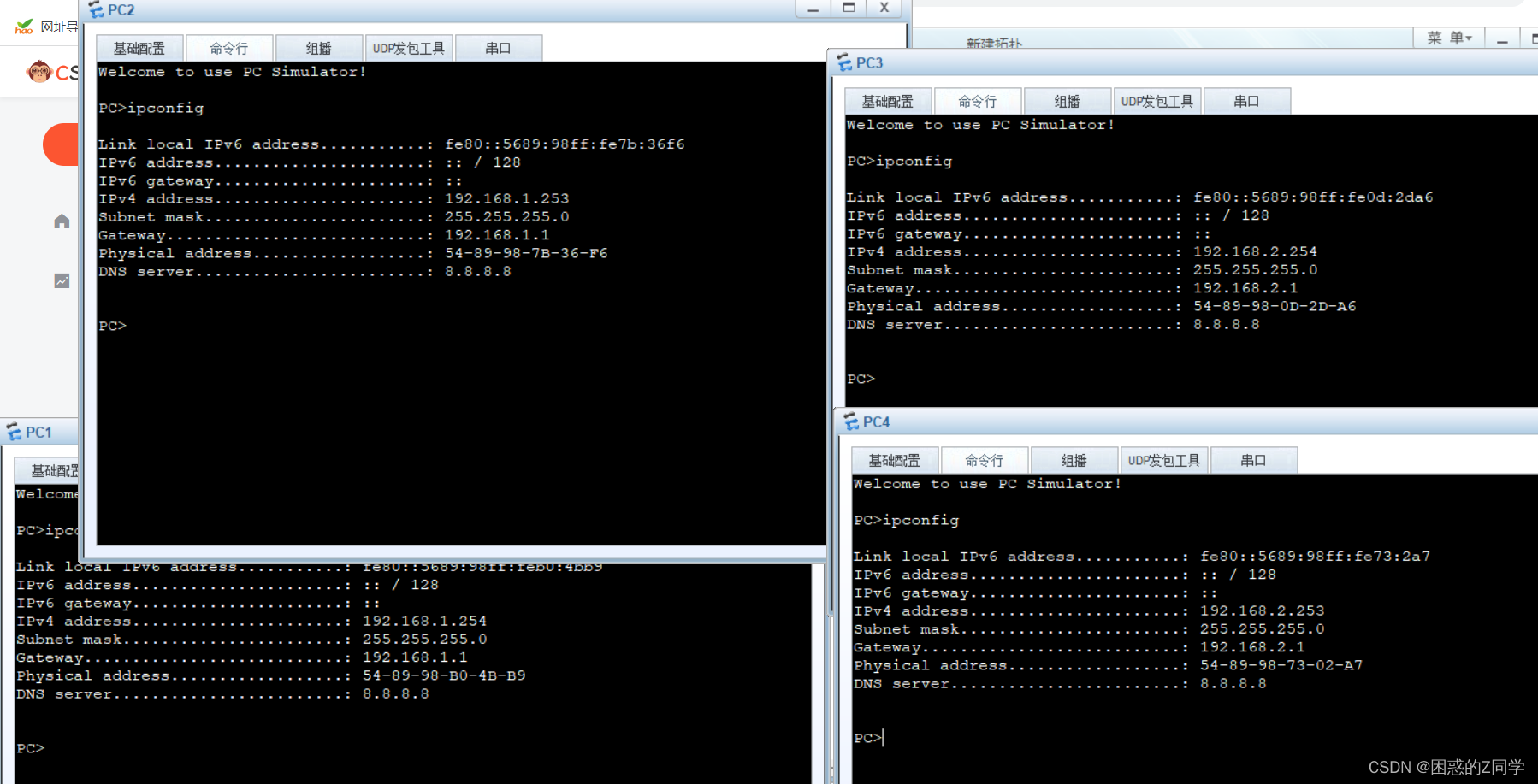Click PC3 IPv4 address 192.168.2.254
This screenshot has height=784, width=1538.
pos(1256,251)
